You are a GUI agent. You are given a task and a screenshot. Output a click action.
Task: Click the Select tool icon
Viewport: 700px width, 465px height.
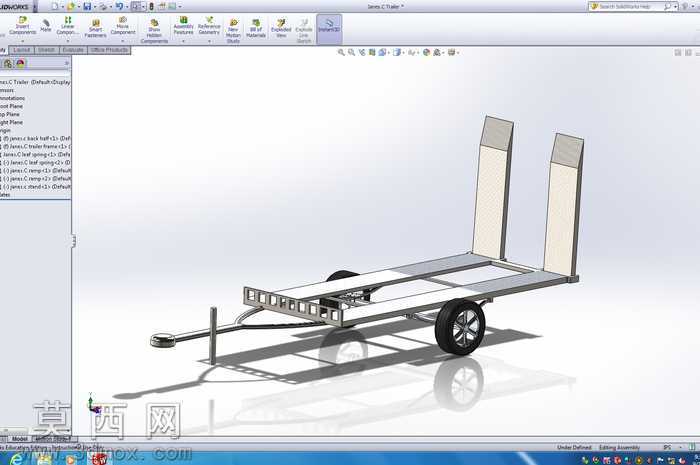pyautogui.click(x=136, y=6)
